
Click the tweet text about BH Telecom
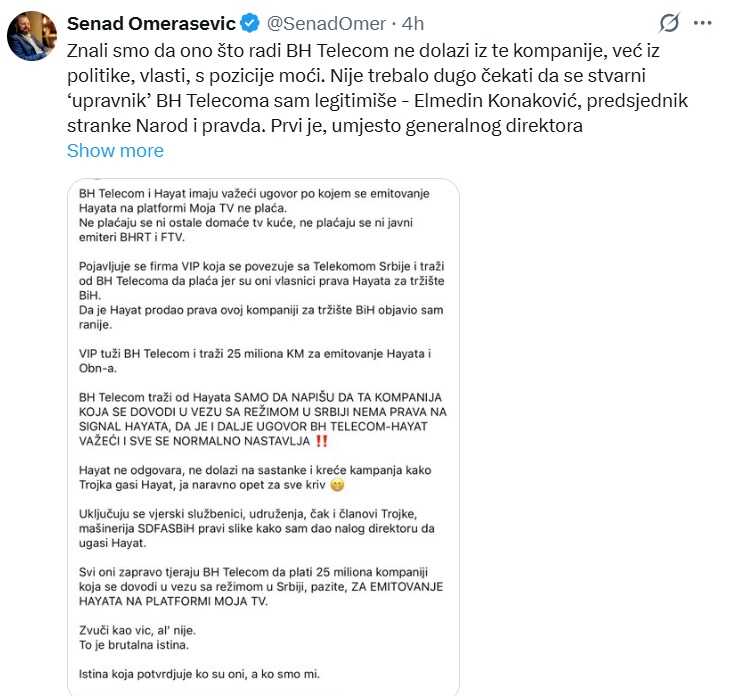click(x=377, y=88)
